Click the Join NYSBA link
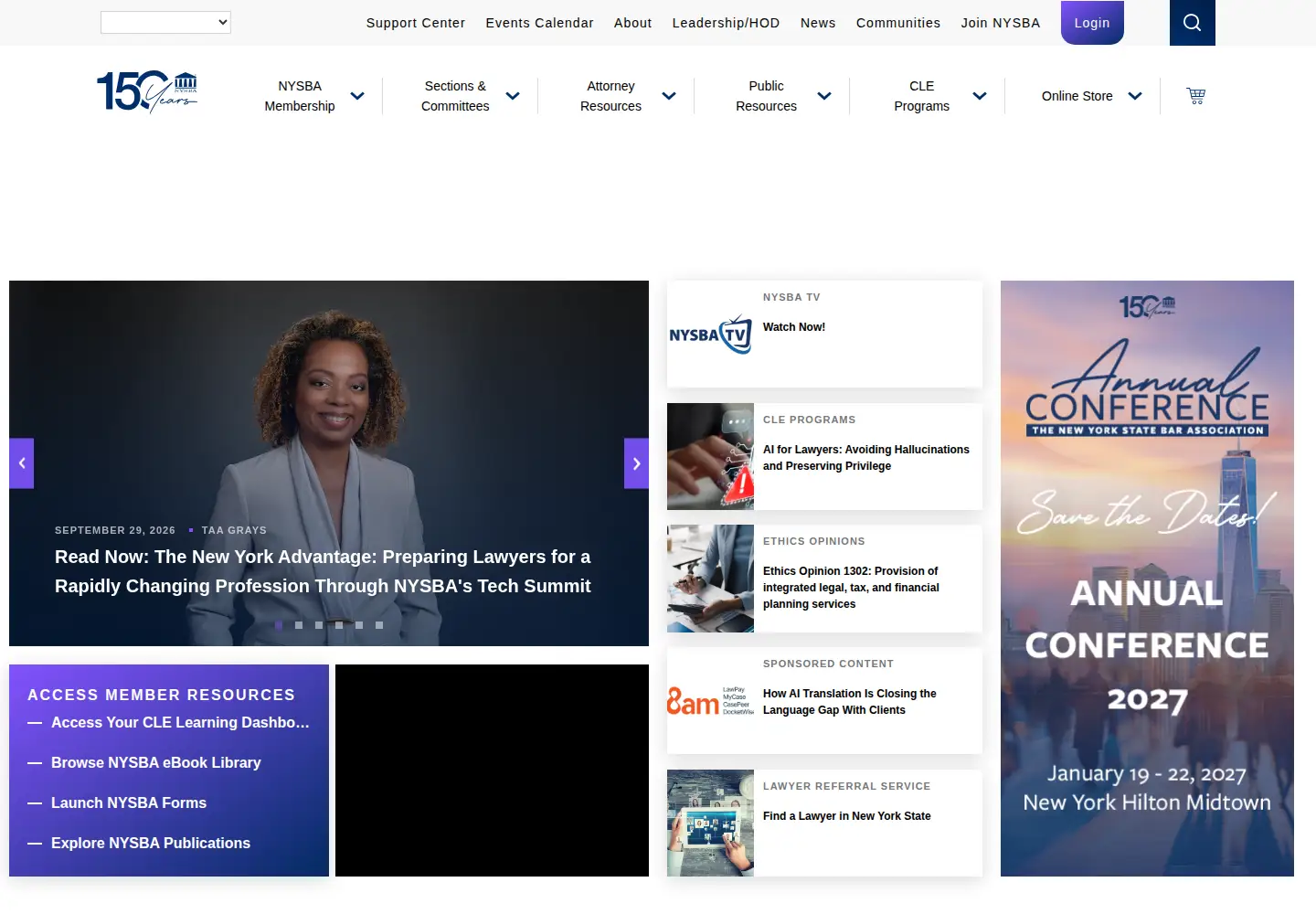 [1001, 23]
